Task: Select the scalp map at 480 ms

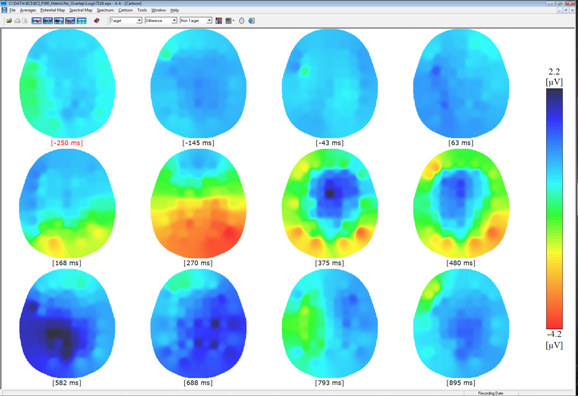Action: [461, 204]
